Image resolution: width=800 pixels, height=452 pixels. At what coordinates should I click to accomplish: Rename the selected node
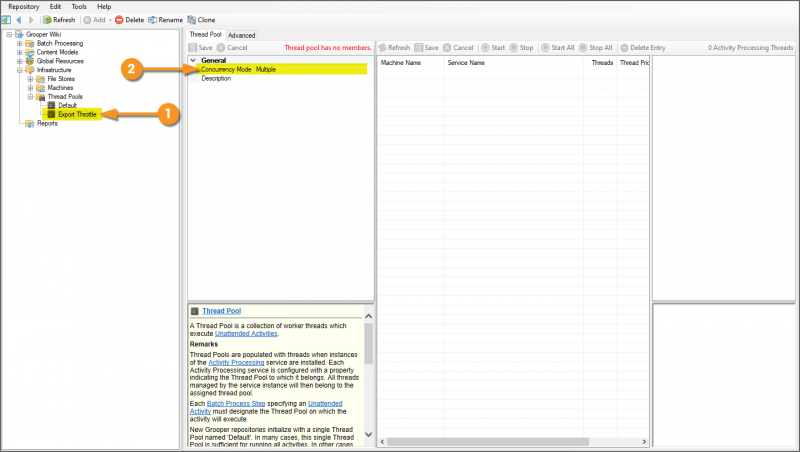165,20
